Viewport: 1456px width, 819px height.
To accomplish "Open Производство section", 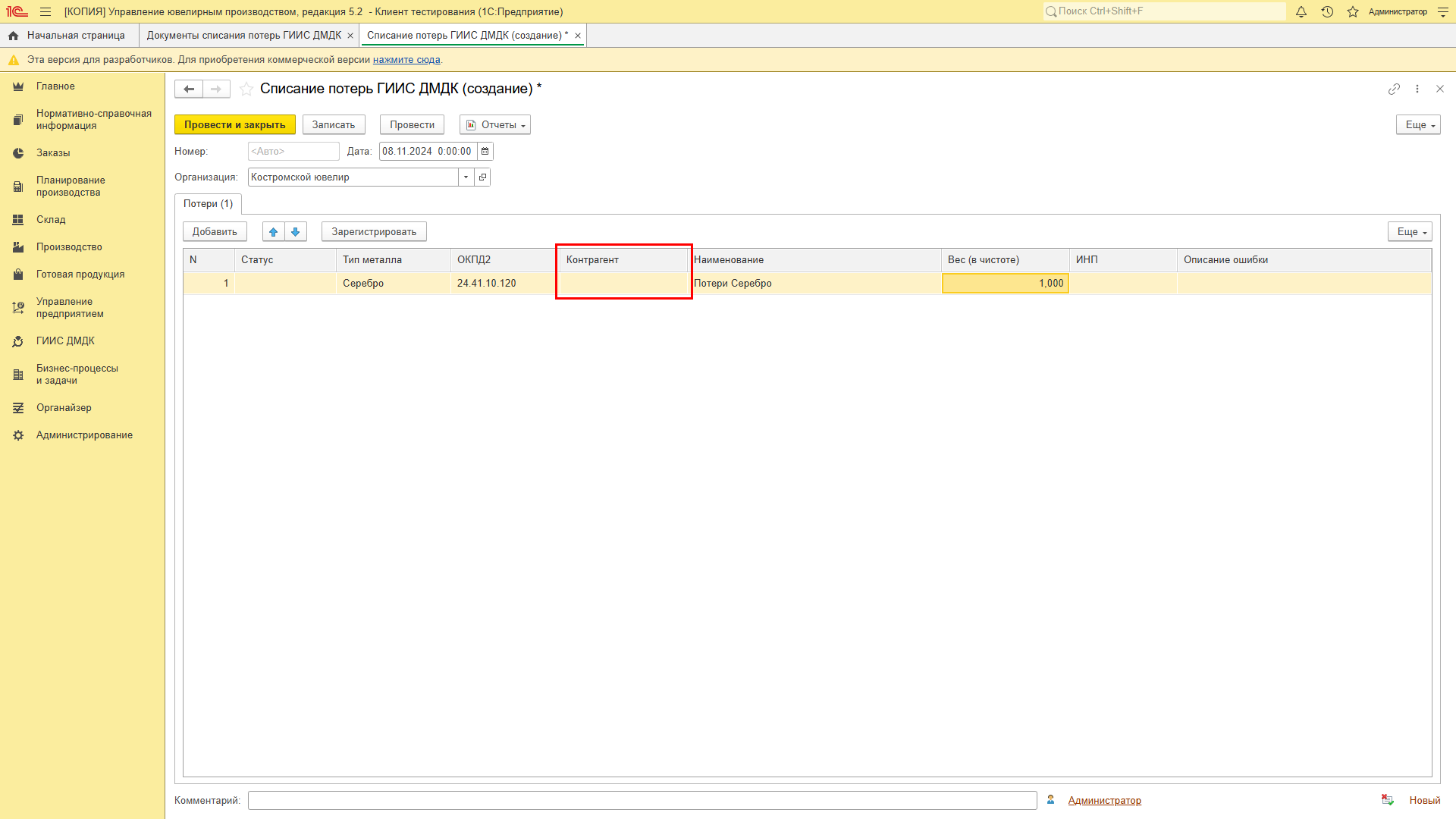I will click(x=82, y=247).
